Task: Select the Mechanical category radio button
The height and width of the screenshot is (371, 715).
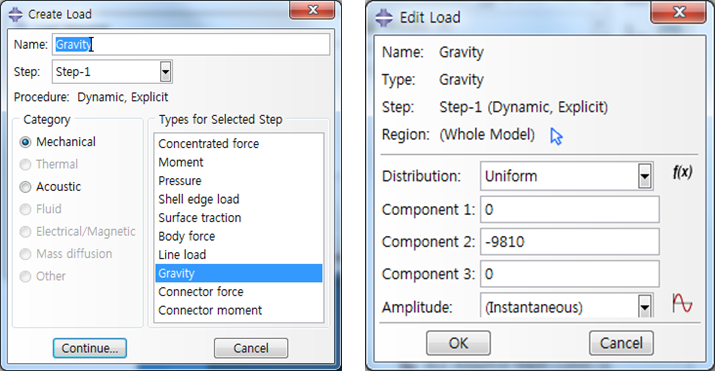Action: tap(26, 142)
